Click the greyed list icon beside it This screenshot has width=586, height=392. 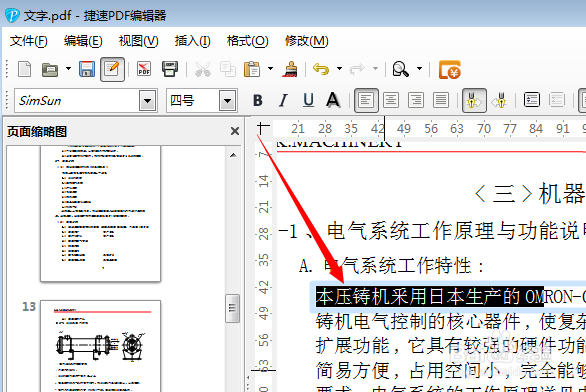557,100
